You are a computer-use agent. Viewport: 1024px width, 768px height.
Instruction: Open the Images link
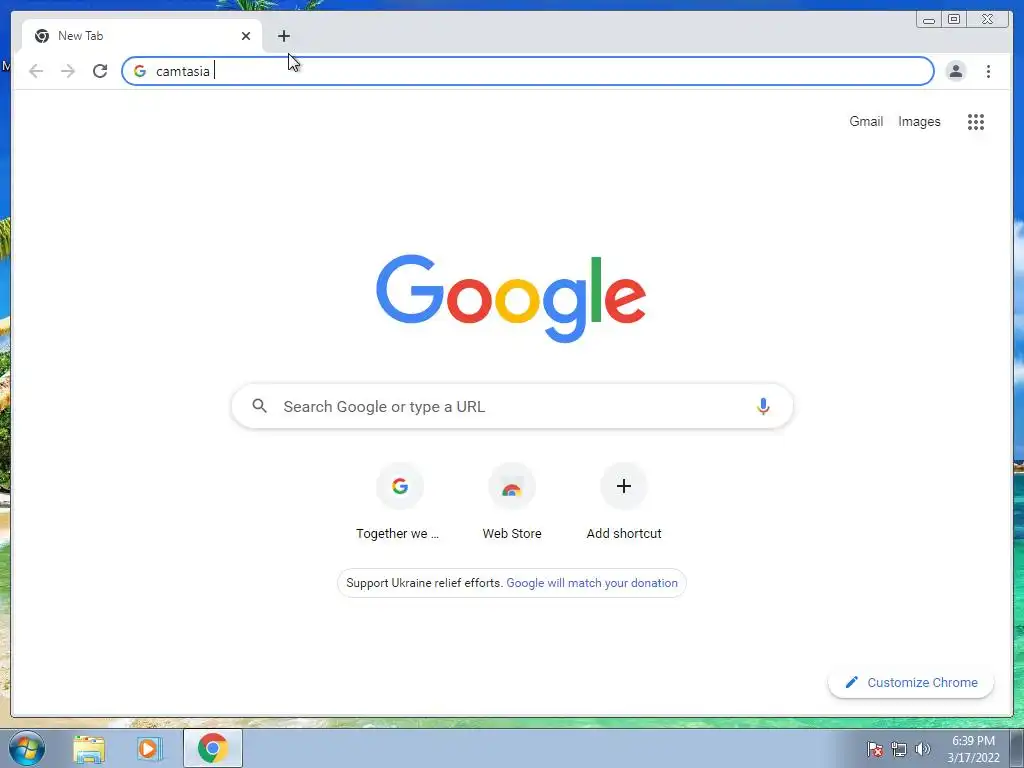tap(919, 121)
